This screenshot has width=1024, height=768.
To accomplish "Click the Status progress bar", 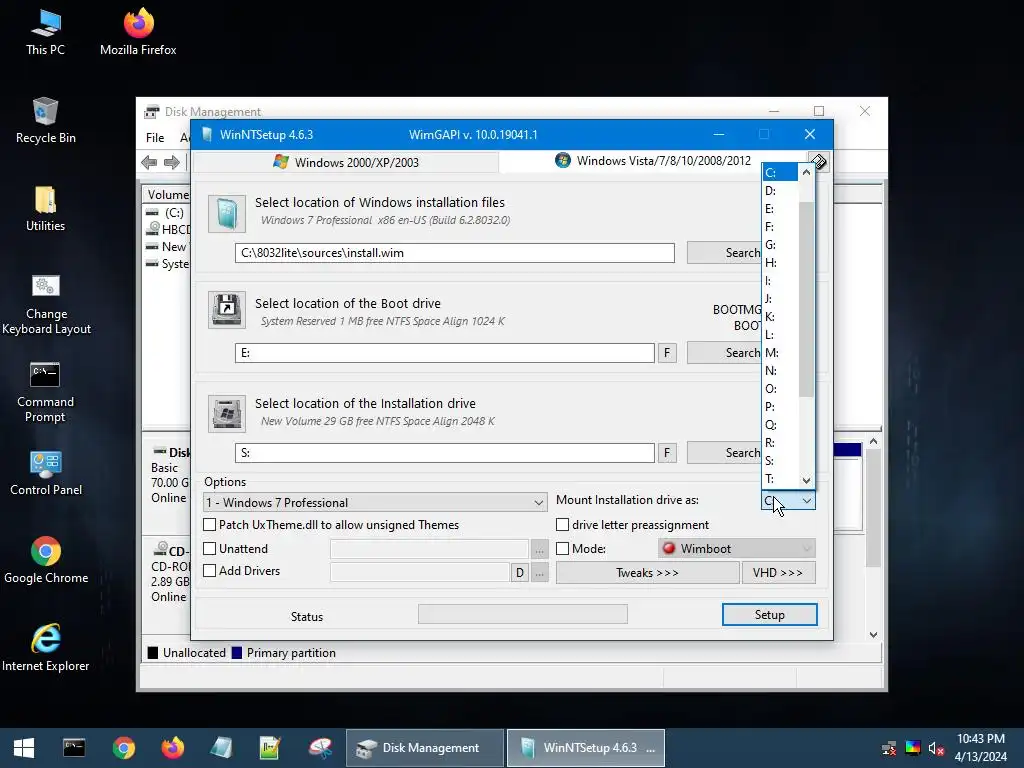I will (x=522, y=614).
